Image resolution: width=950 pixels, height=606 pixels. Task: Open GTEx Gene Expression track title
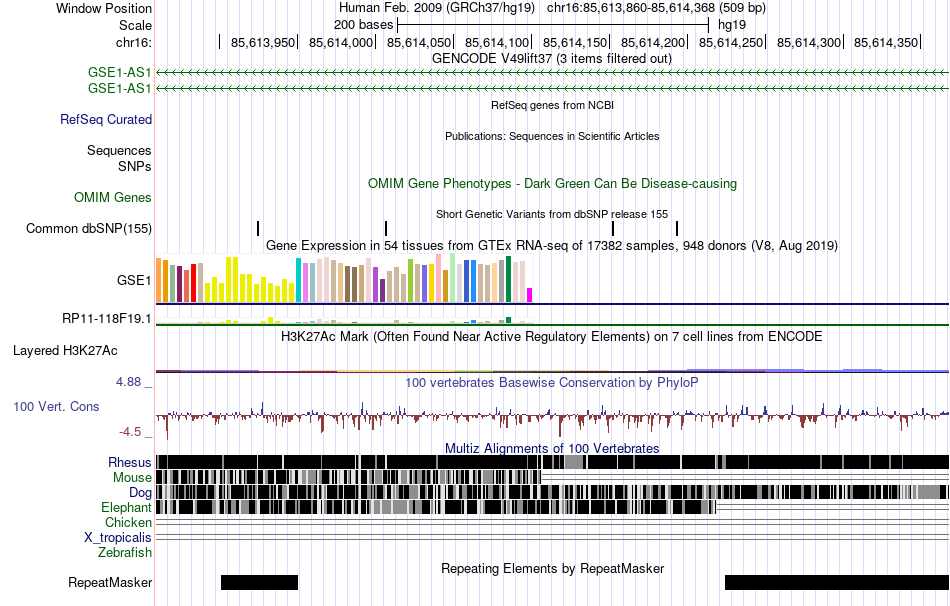point(552,245)
